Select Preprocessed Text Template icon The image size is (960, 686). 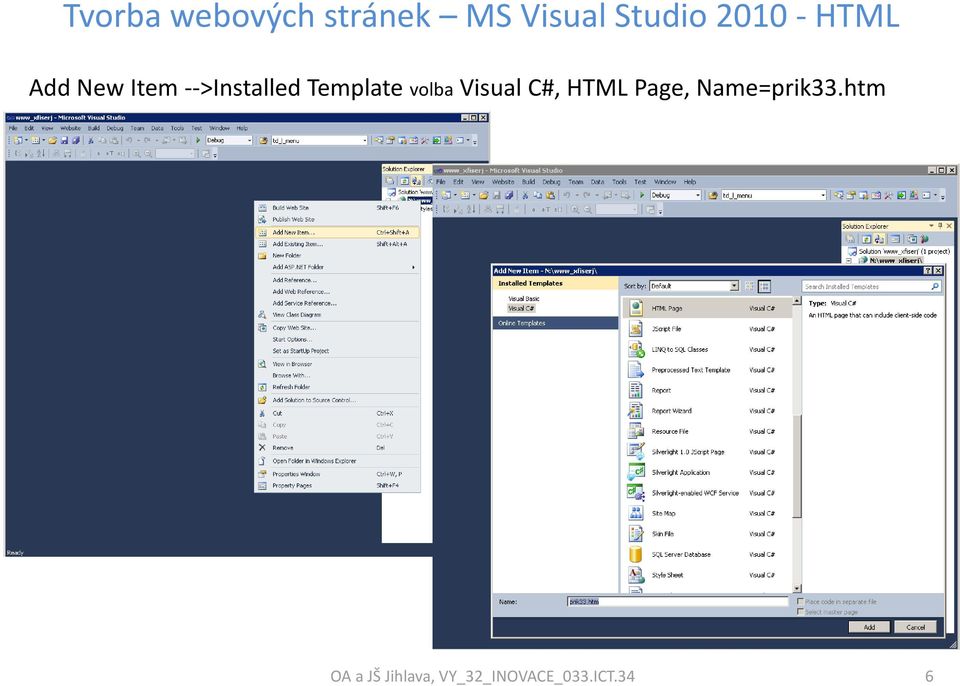pyautogui.click(x=636, y=370)
